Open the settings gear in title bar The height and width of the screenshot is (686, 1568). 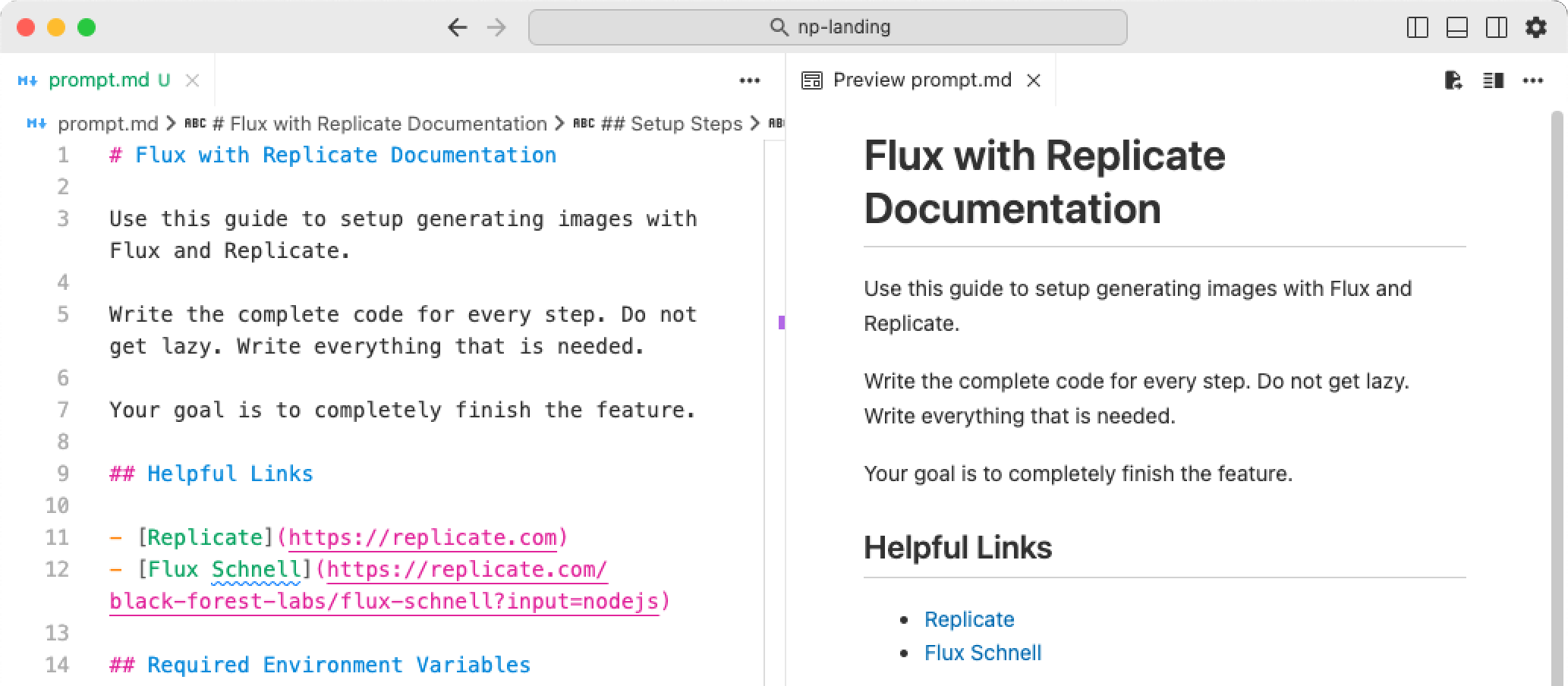[x=1535, y=27]
